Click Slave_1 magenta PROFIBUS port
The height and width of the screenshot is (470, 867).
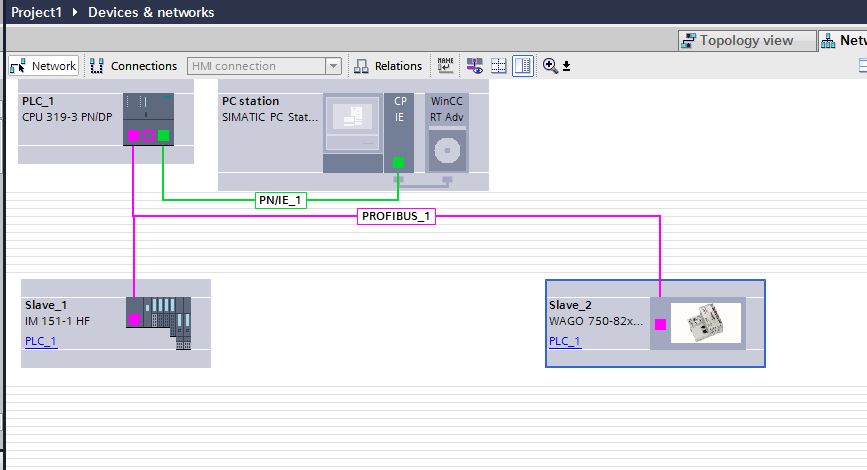point(134,320)
